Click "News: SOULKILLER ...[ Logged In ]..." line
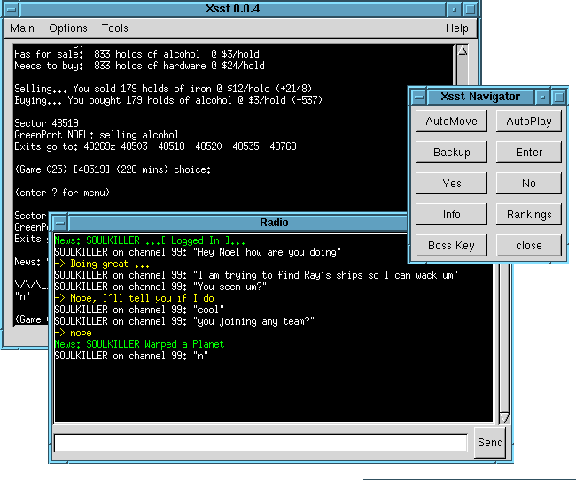This screenshot has width=576, height=480. coord(150,241)
